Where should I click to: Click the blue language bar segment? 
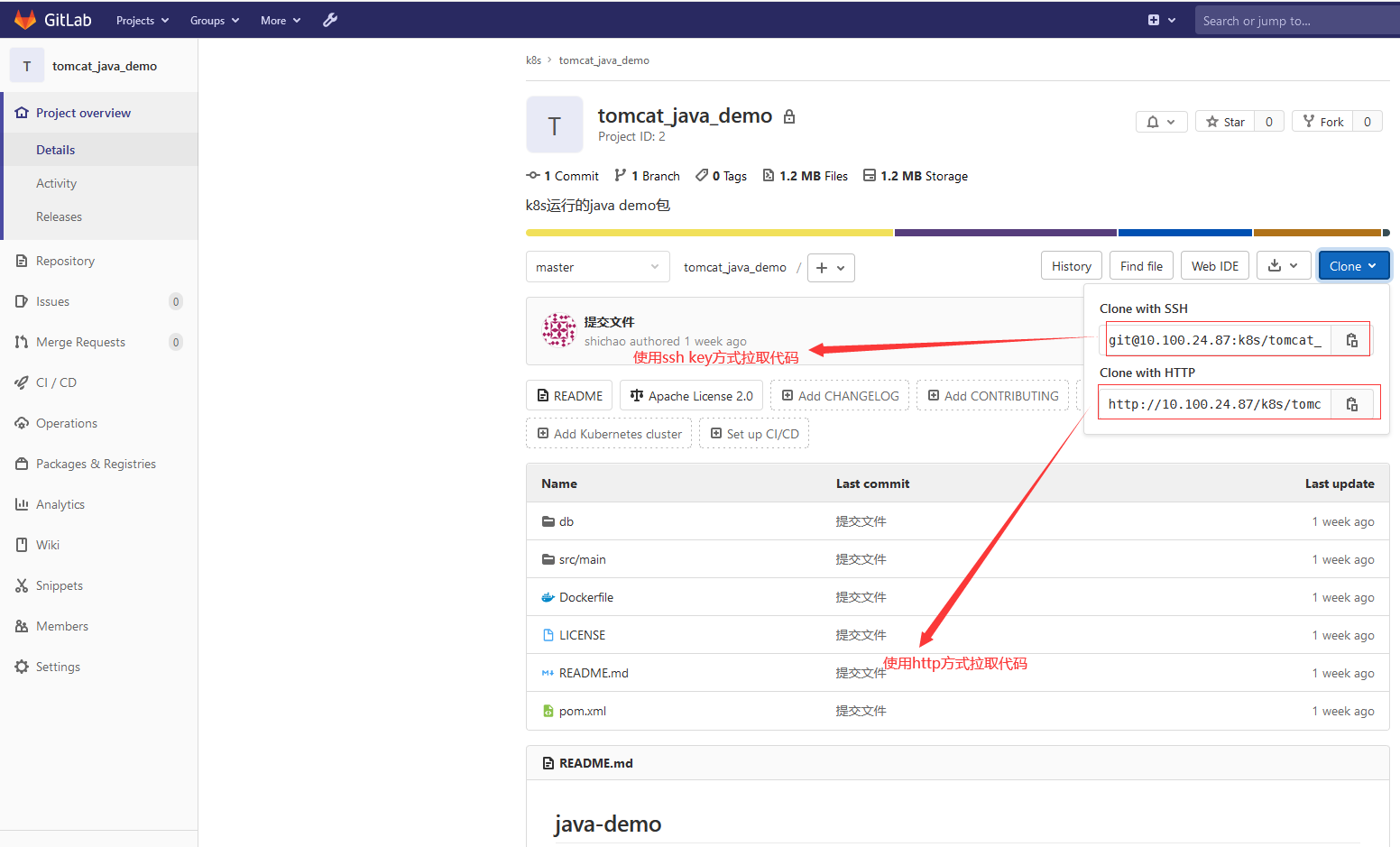click(1185, 233)
